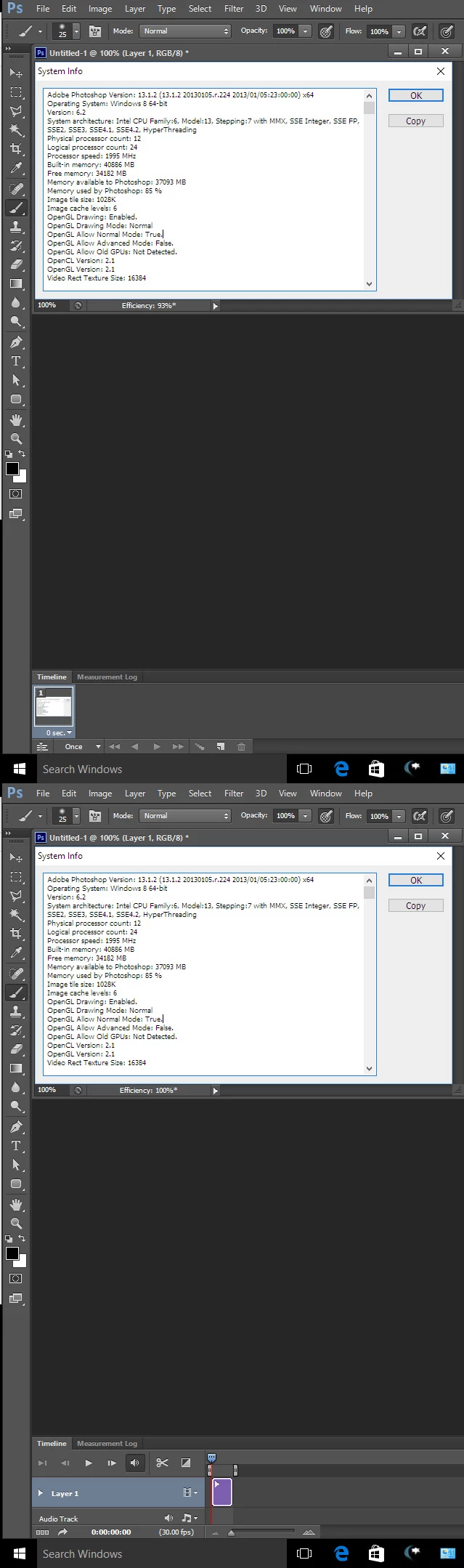Toggle the brush panel in the 100% efficiency window
This screenshot has height=1568, width=464.
click(x=94, y=816)
